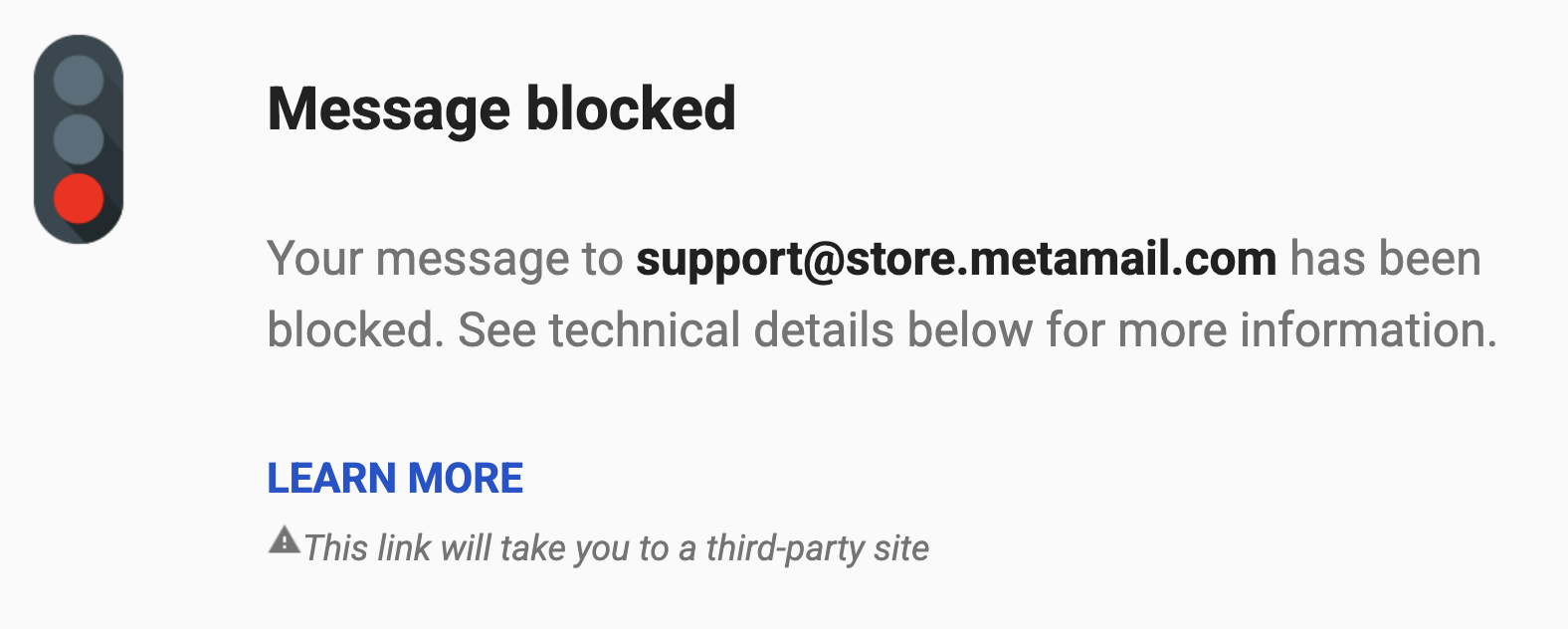Viewport: 1568px width, 629px height.
Task: Click the middle gray traffic light circle
Action: [79, 138]
